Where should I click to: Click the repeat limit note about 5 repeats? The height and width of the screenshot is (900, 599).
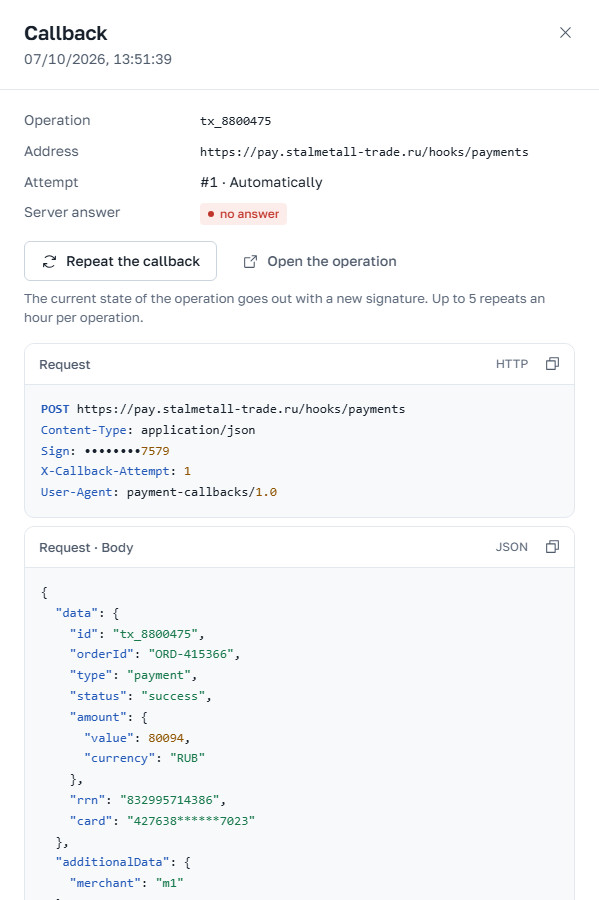pyautogui.click(x=285, y=308)
